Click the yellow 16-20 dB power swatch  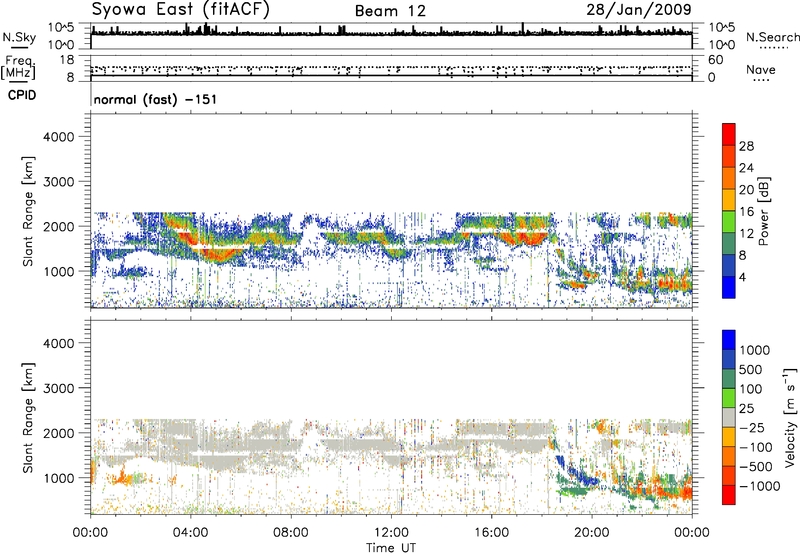pos(729,199)
